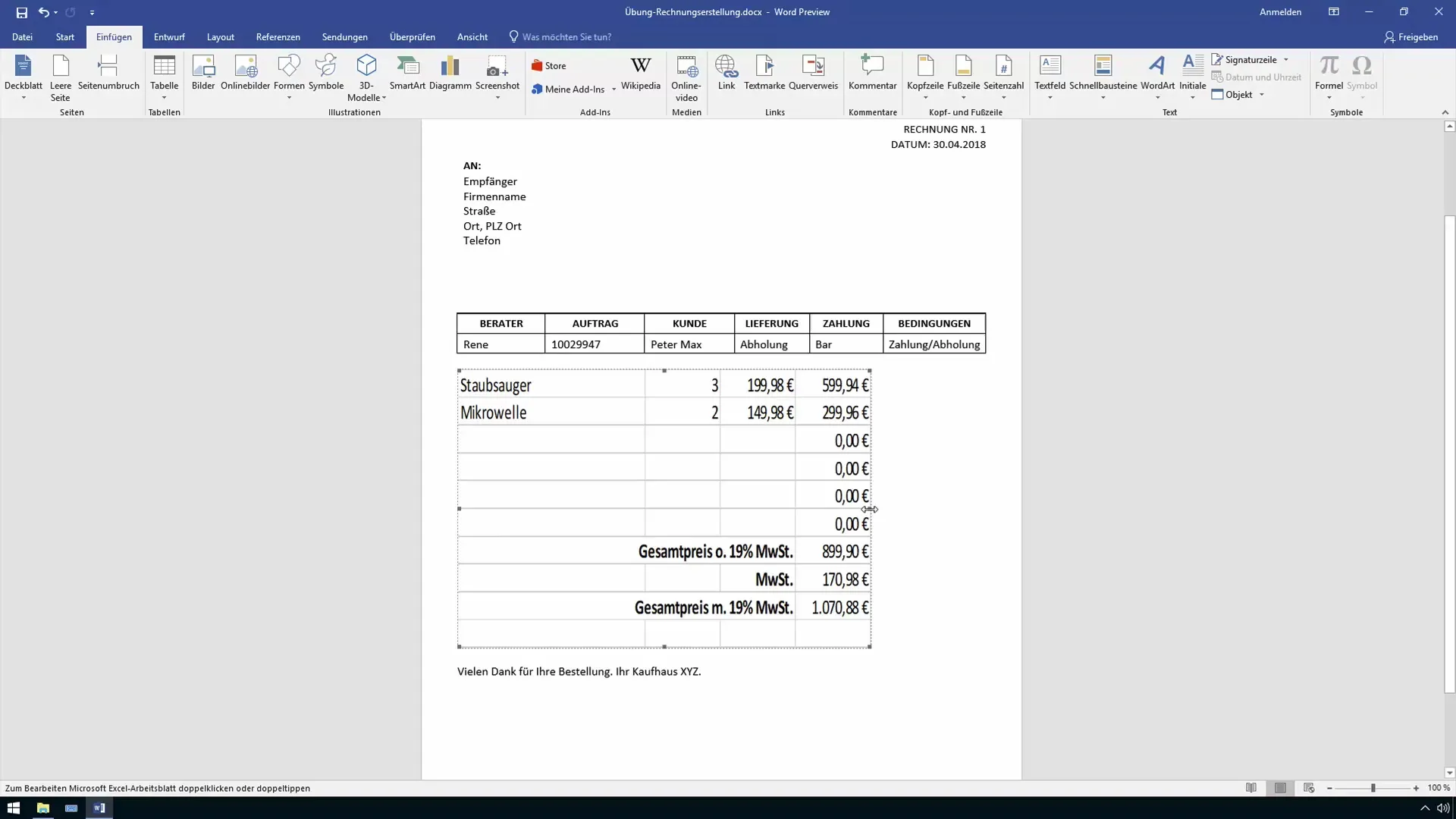1456x819 pixels.
Task: Open the Formen shapes gallery
Action: click(289, 77)
